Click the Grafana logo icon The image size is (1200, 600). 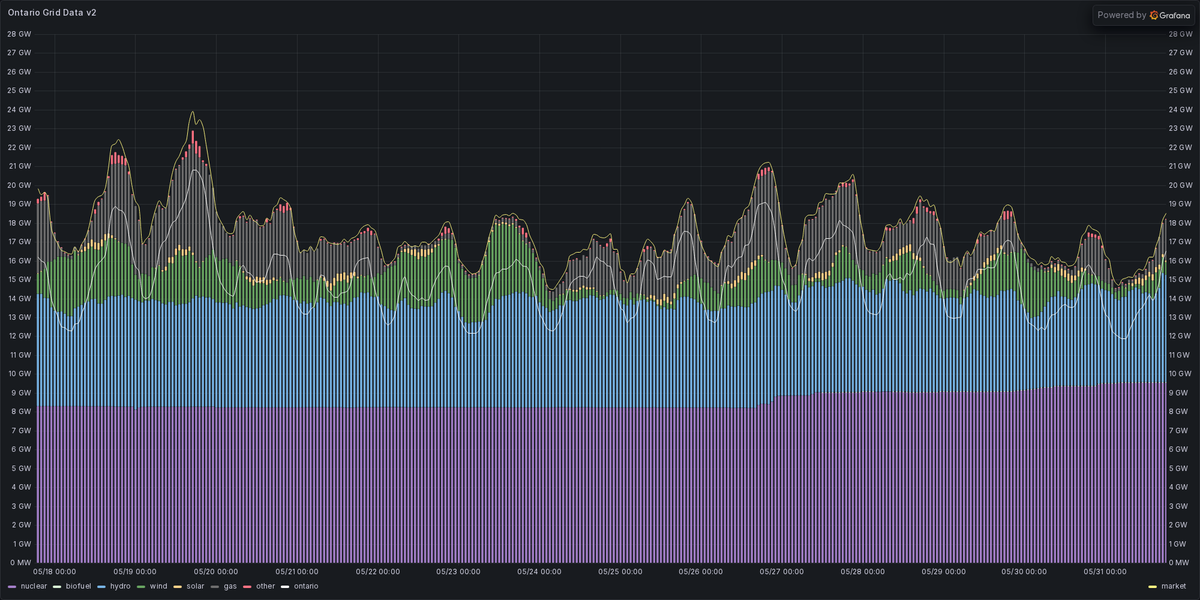[1153, 15]
